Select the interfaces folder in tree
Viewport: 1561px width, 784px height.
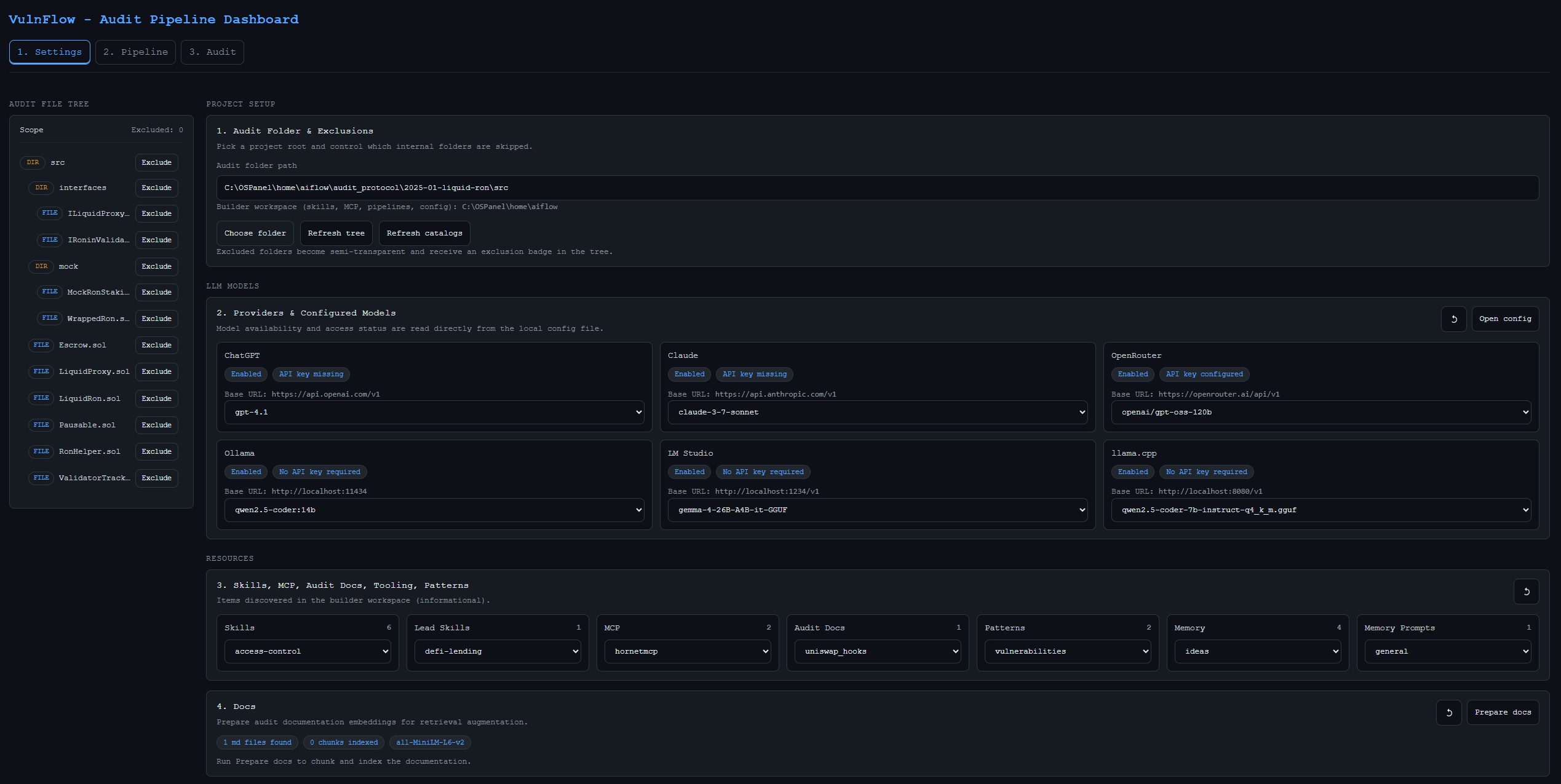pyautogui.click(x=82, y=188)
